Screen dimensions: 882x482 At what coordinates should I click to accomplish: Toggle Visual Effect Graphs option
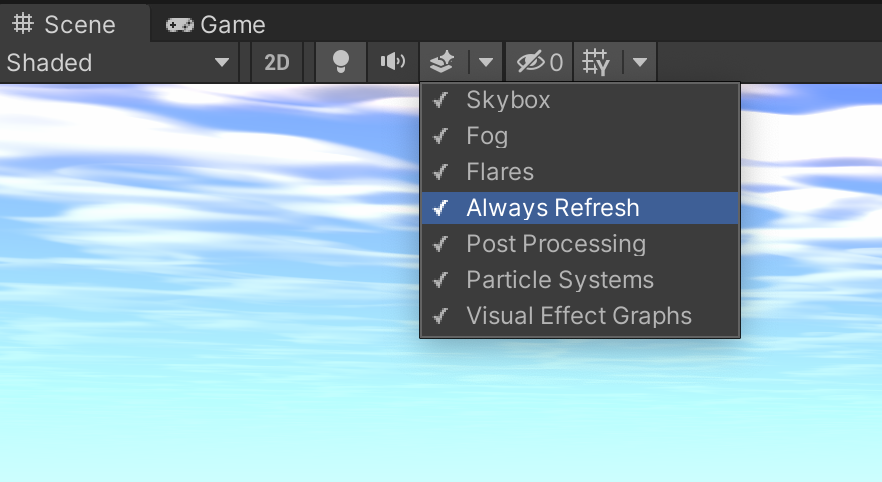(x=579, y=316)
